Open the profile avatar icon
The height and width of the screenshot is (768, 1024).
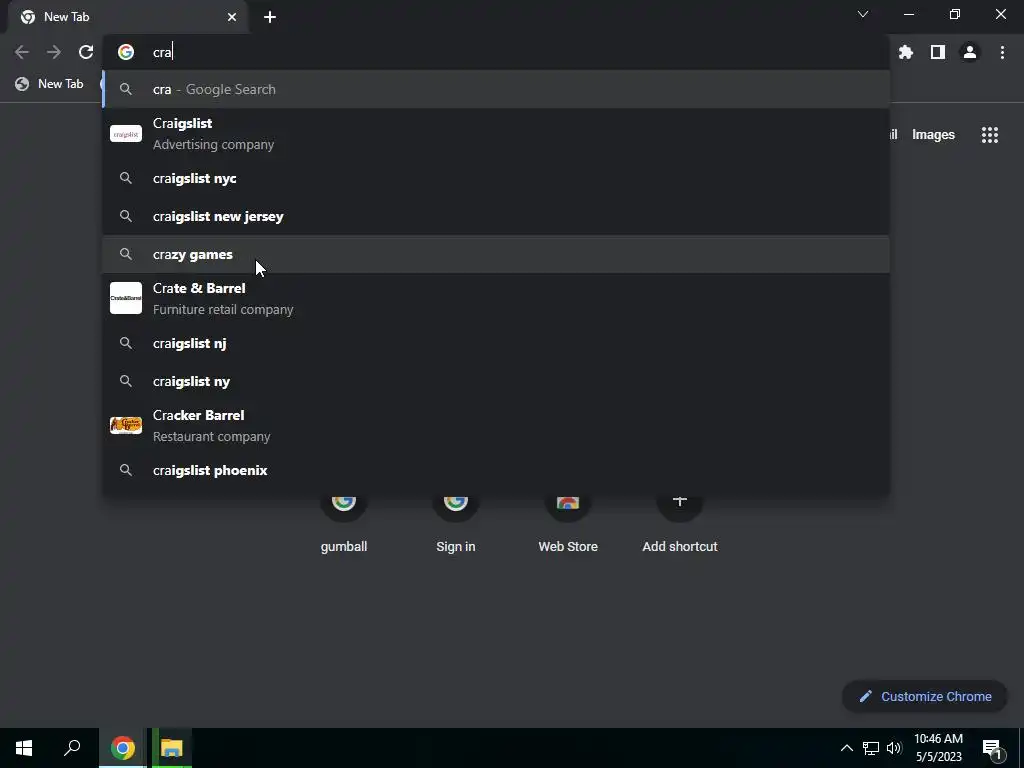click(x=970, y=52)
